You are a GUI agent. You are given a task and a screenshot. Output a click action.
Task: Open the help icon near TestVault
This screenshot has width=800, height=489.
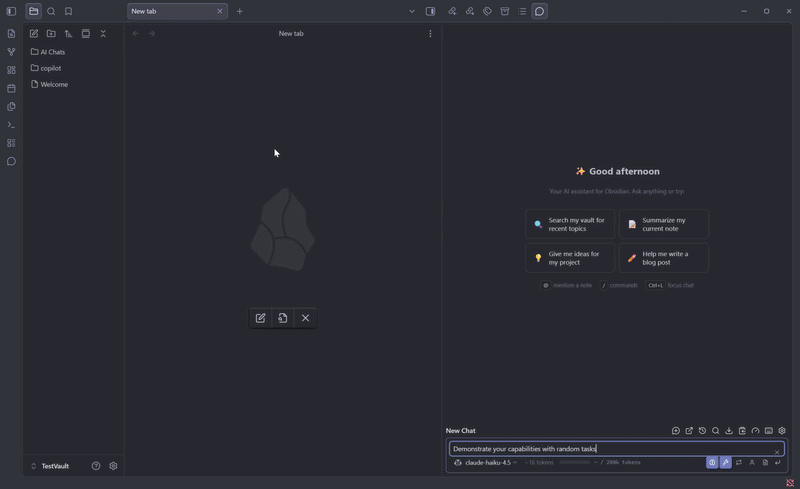click(x=96, y=466)
